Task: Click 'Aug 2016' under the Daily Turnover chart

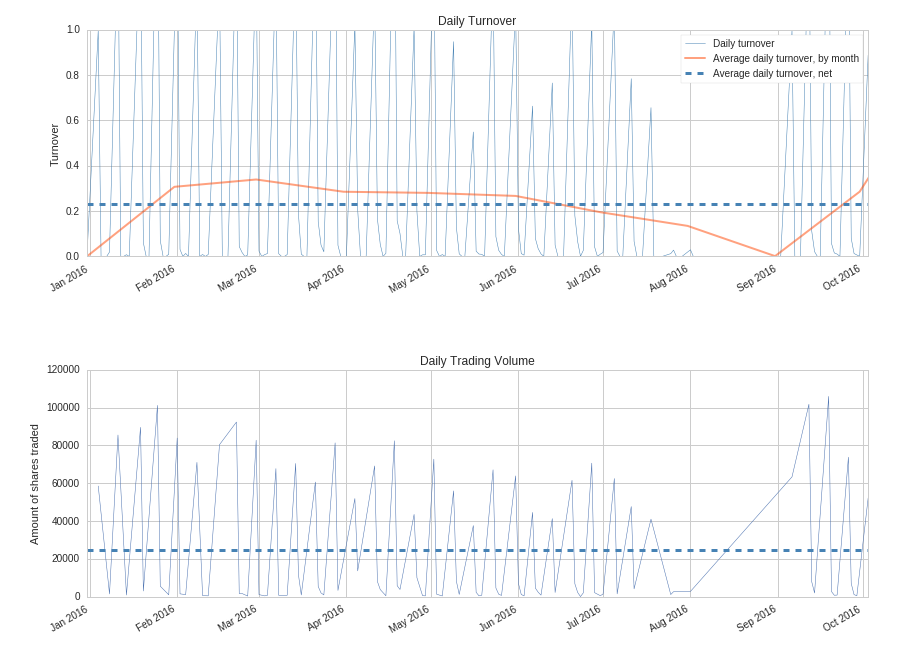Action: click(x=669, y=278)
